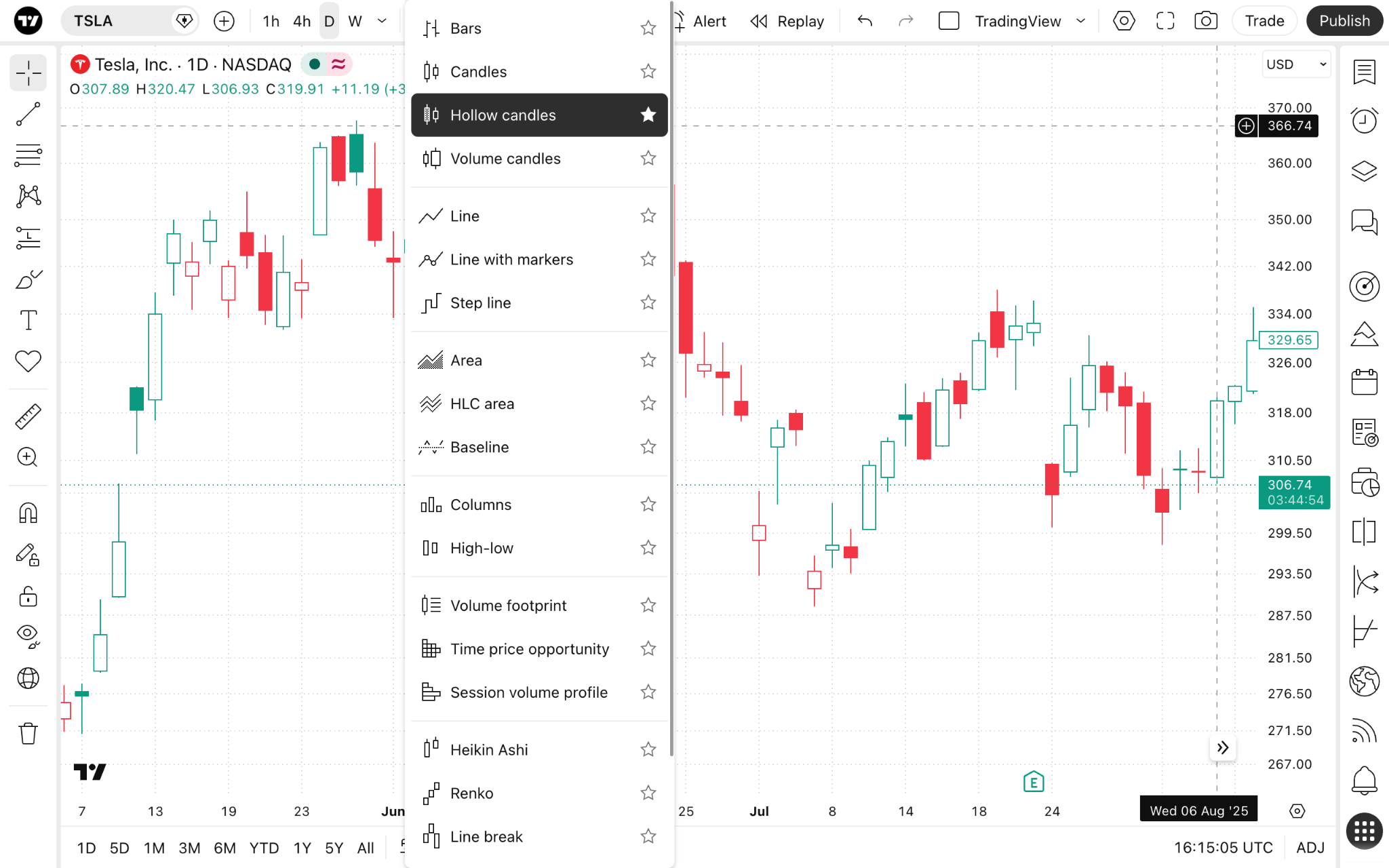Screen dimensions: 1389x868
Task: Open the alerts bell panel
Action: (1364, 780)
